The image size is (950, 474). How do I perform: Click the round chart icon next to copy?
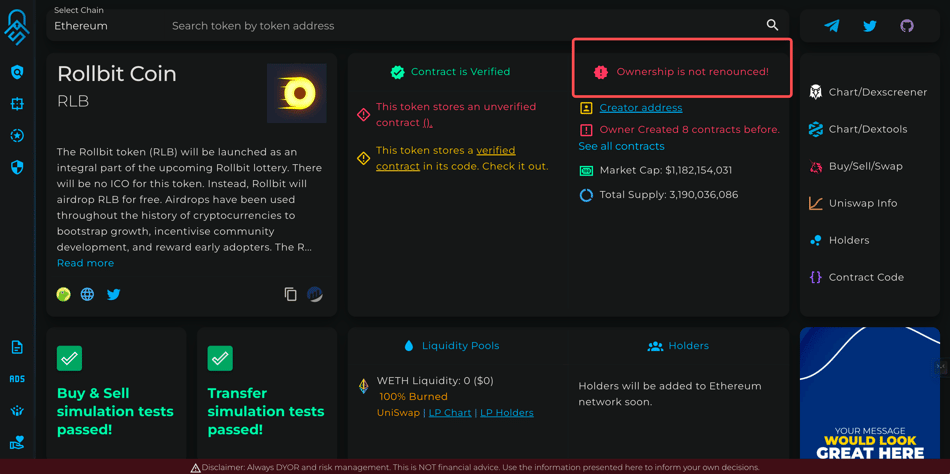[314, 295]
